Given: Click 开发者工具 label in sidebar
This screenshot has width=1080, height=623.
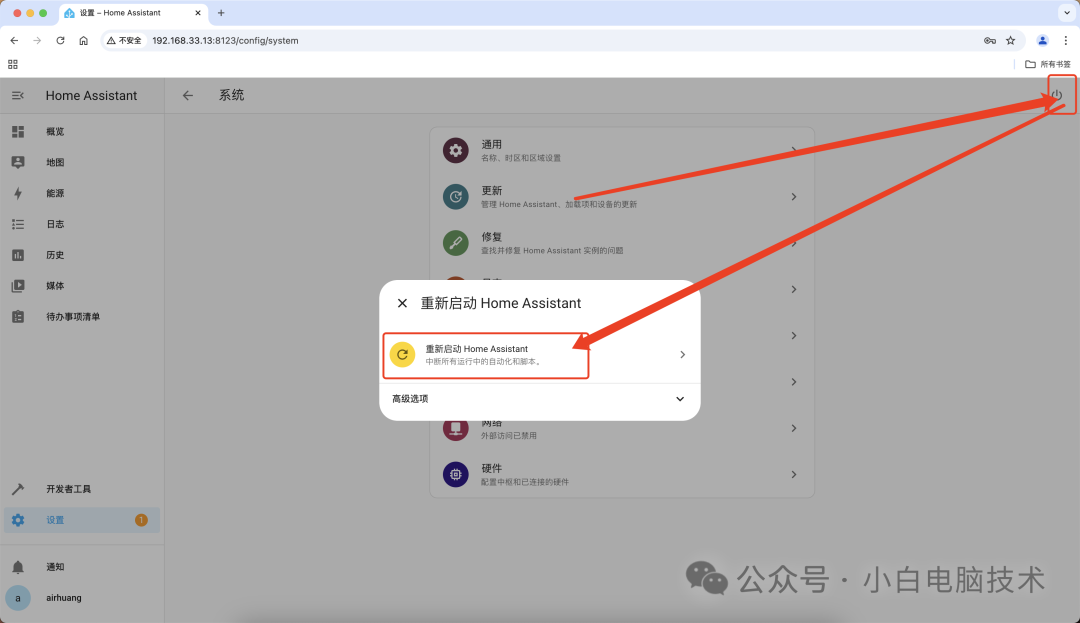Looking at the screenshot, I should click(68, 489).
